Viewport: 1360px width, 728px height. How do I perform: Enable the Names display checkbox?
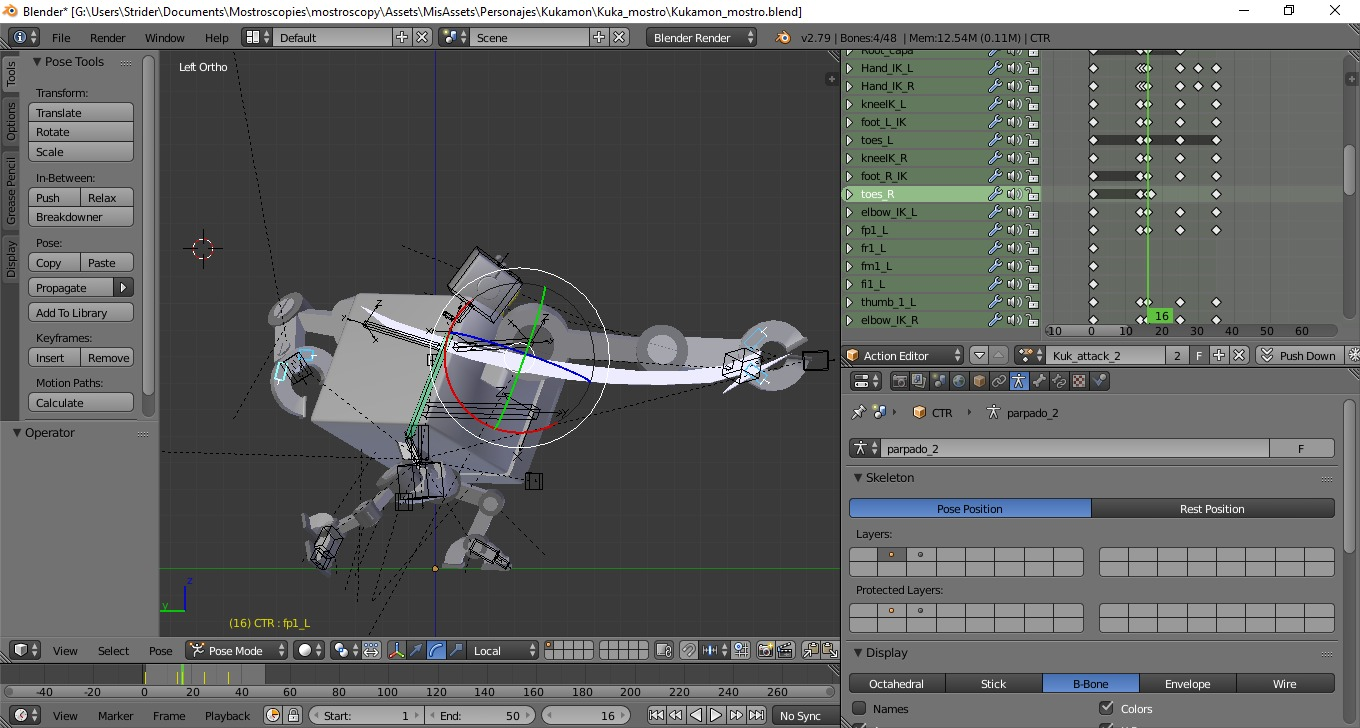click(x=859, y=708)
